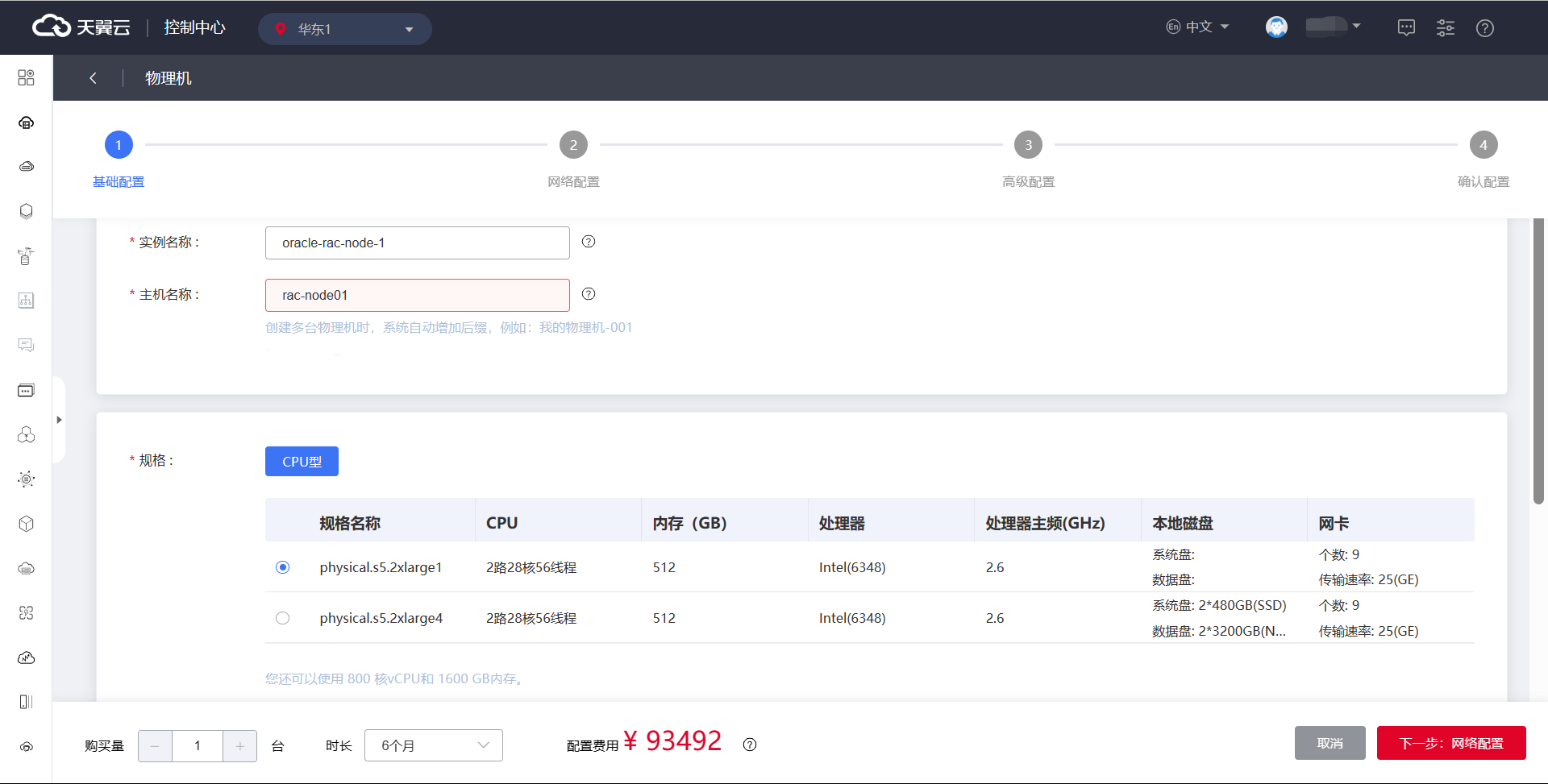Select the CPU型 specification type
This screenshot has width=1548, height=784.
[302, 462]
